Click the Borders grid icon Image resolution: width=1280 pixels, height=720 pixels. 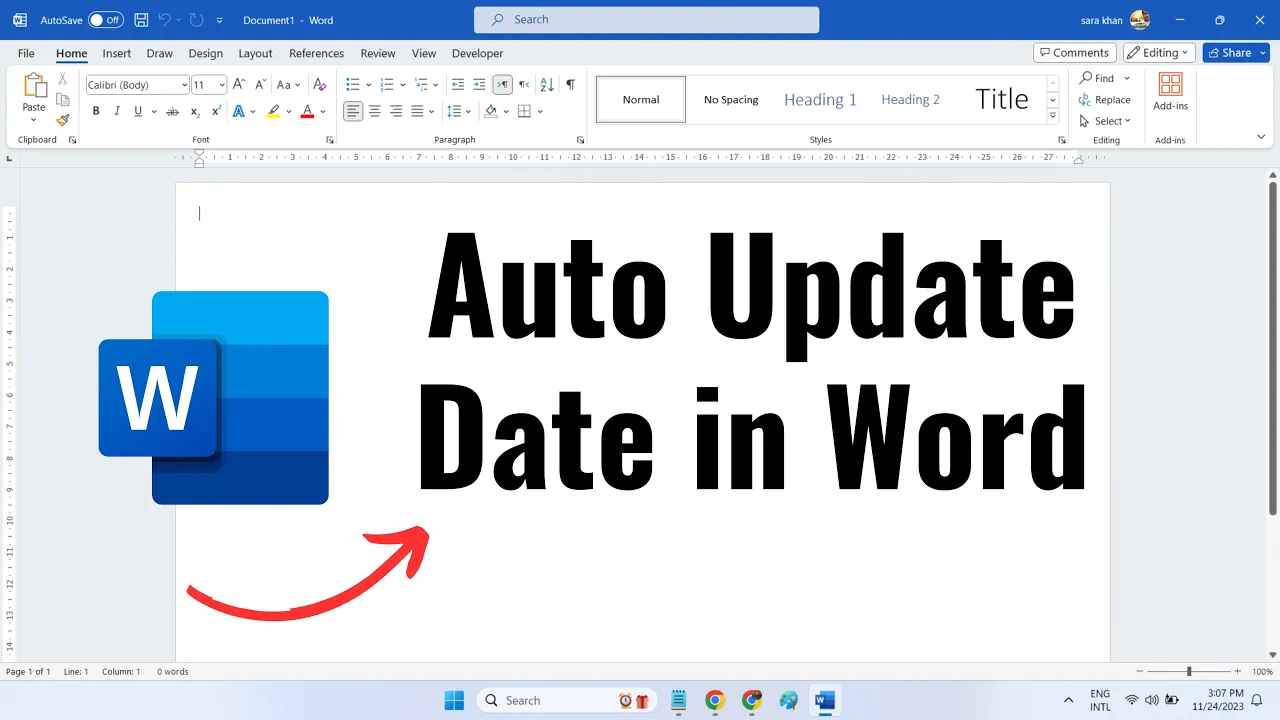click(526, 111)
